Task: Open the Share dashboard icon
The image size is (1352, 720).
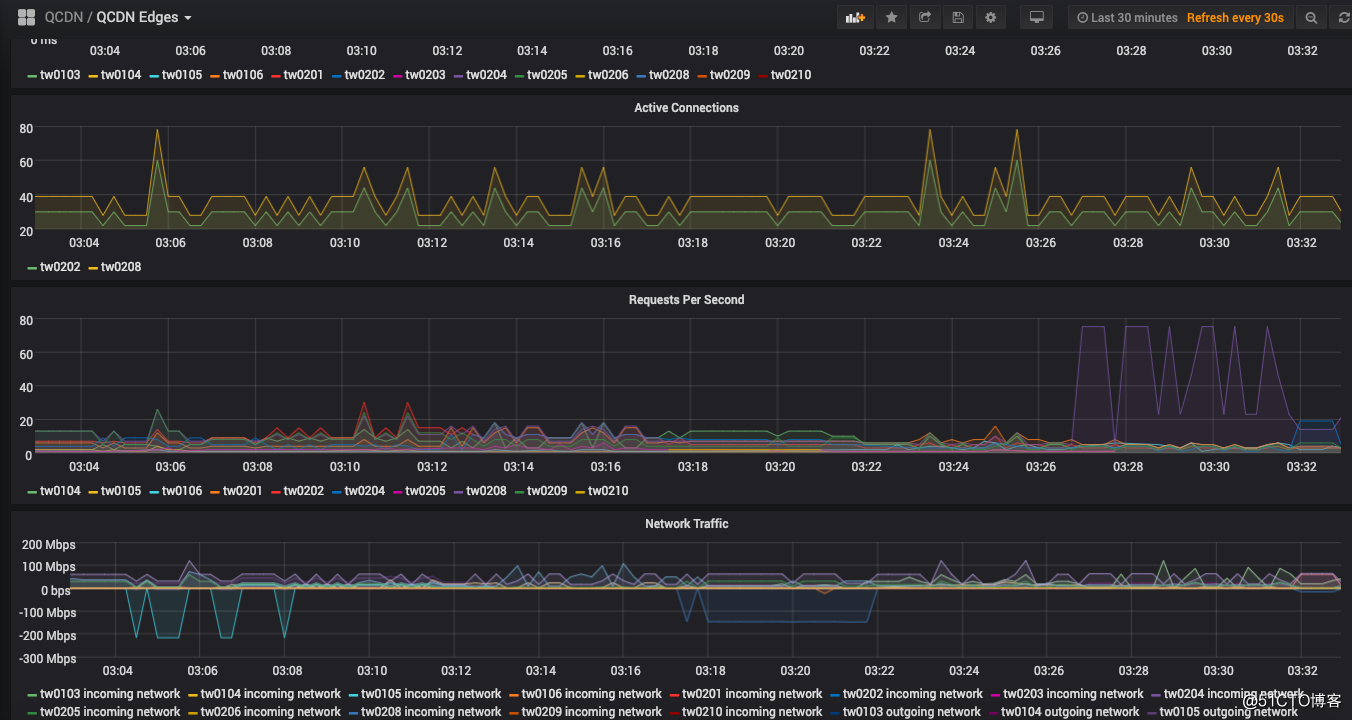Action: tap(925, 17)
